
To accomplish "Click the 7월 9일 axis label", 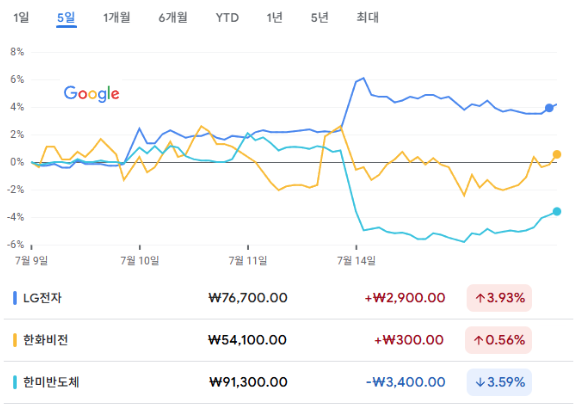I will click(x=31, y=261).
